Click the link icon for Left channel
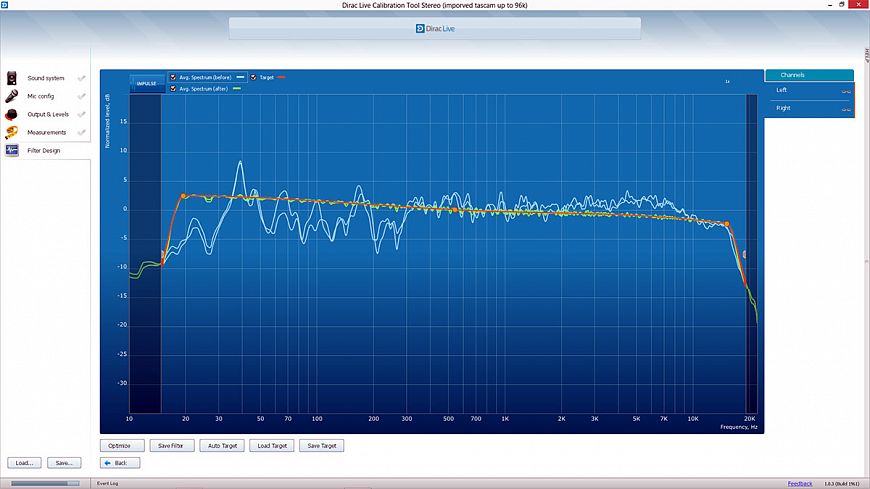 tap(846, 91)
